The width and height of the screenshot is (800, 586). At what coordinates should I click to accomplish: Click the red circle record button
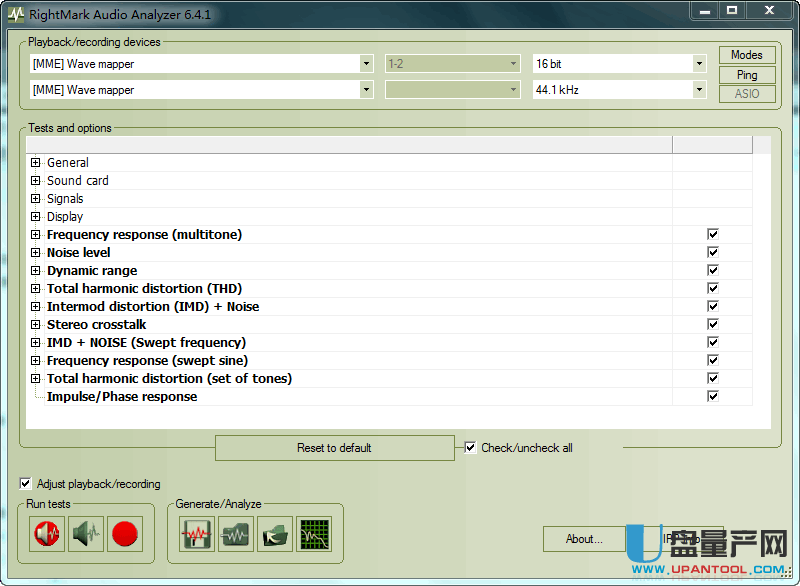coord(125,534)
